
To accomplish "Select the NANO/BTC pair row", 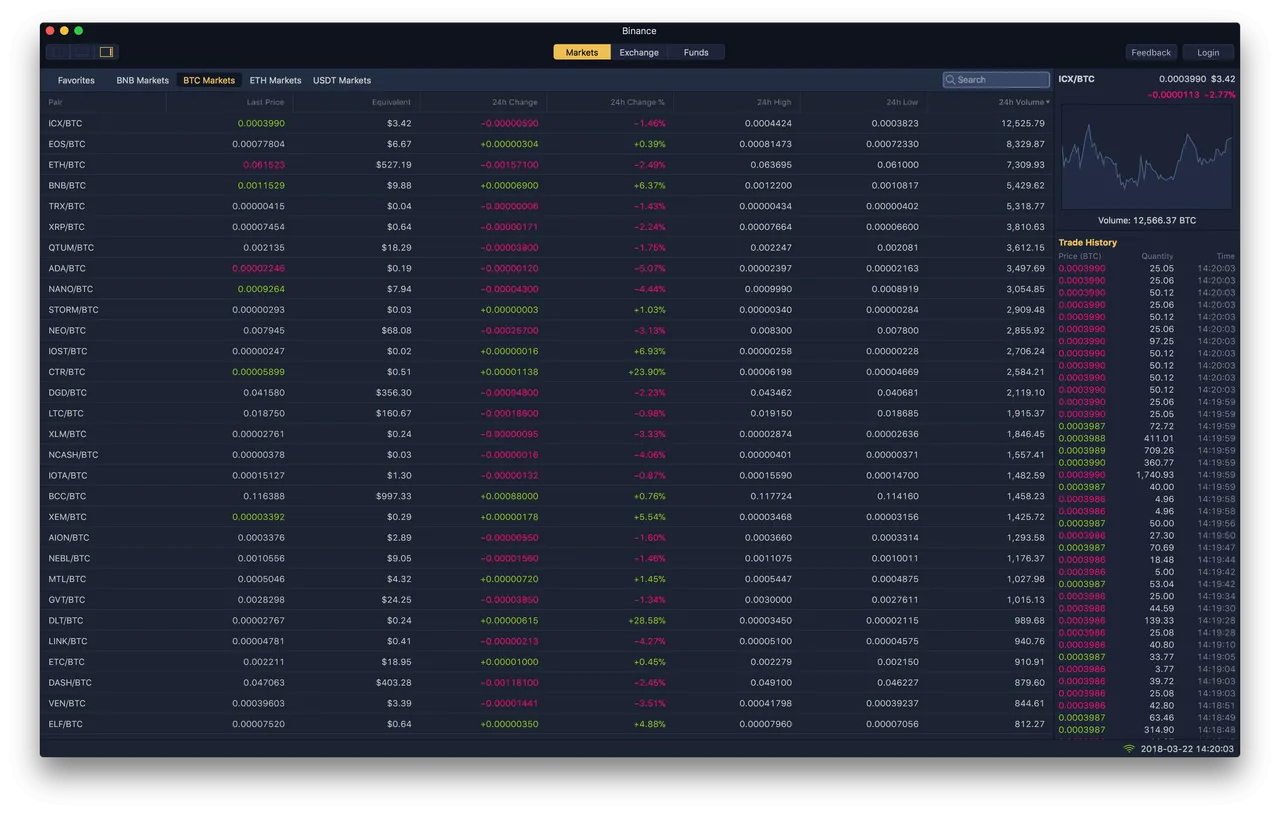I will point(546,289).
